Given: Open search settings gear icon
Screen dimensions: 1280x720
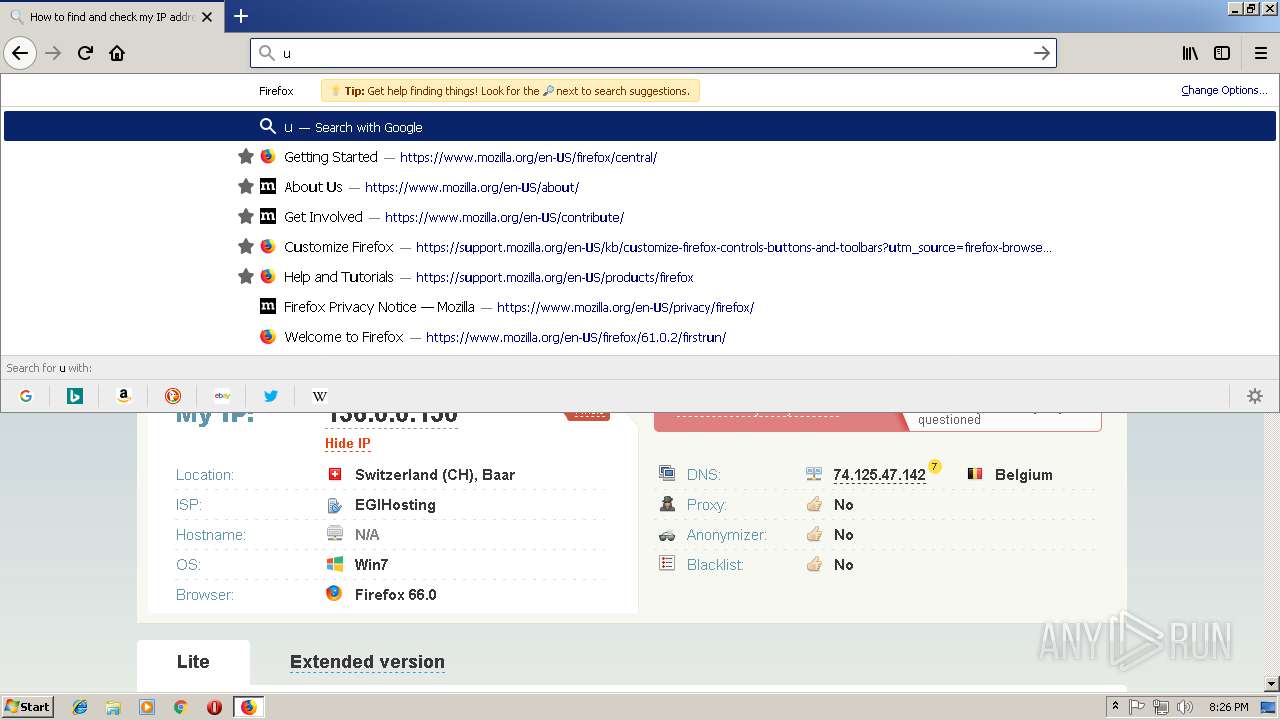Looking at the screenshot, I should coord(1255,396).
